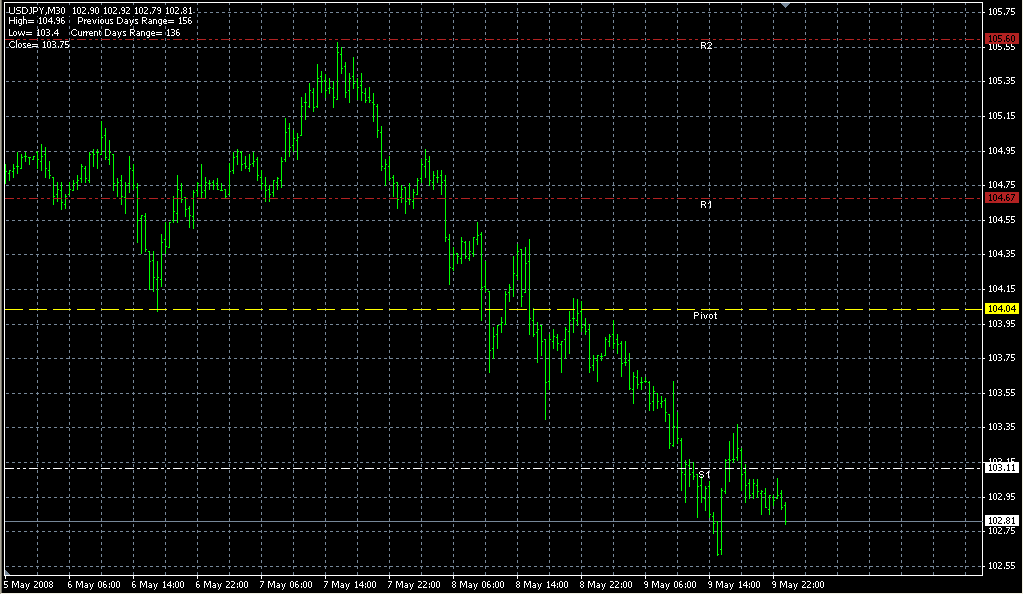Click the yellow 104.04 pivot price tag
This screenshot has width=1024, height=594.
coord(1003,310)
